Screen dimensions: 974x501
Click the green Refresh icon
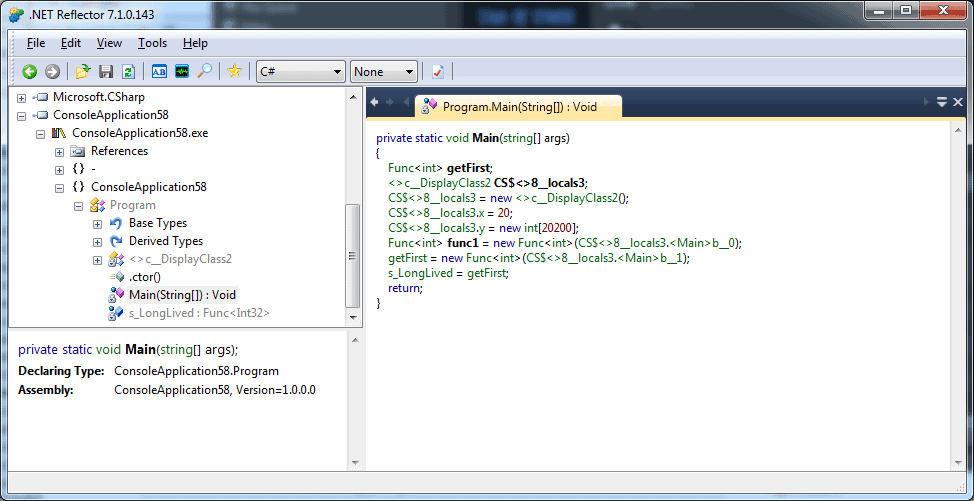pyautogui.click(x=128, y=72)
